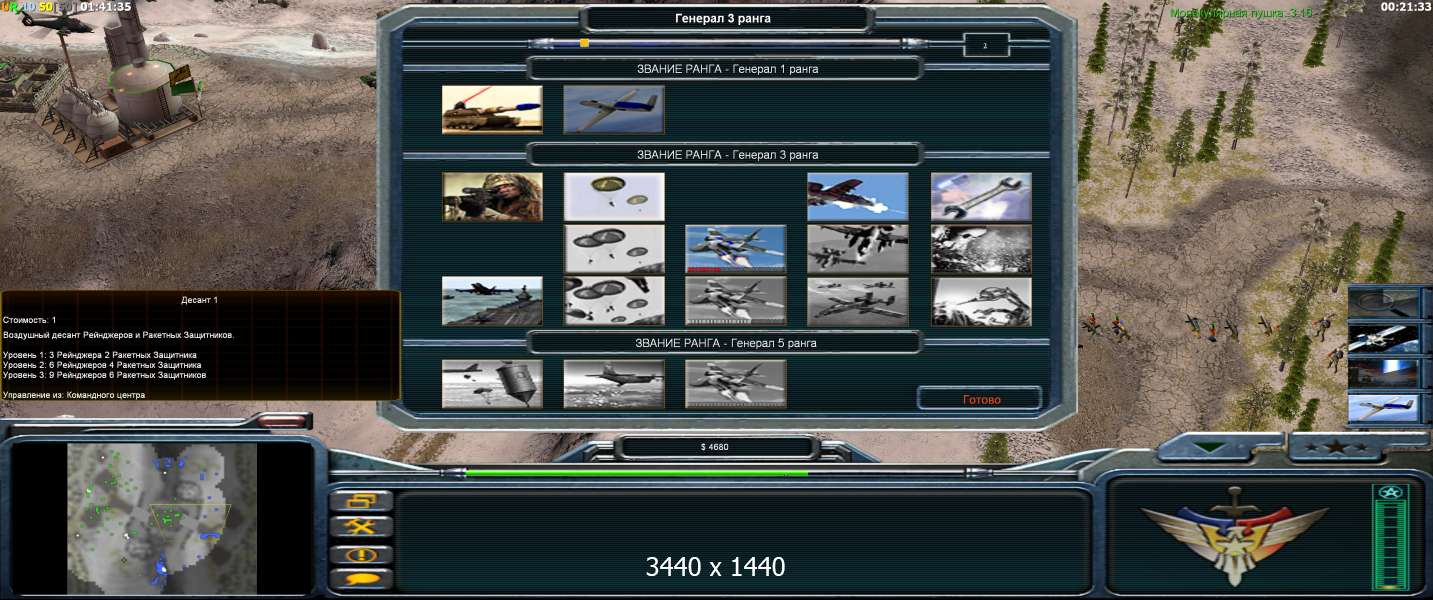Pick the aircraft carrier power icon
1433x600 pixels.
point(492,301)
